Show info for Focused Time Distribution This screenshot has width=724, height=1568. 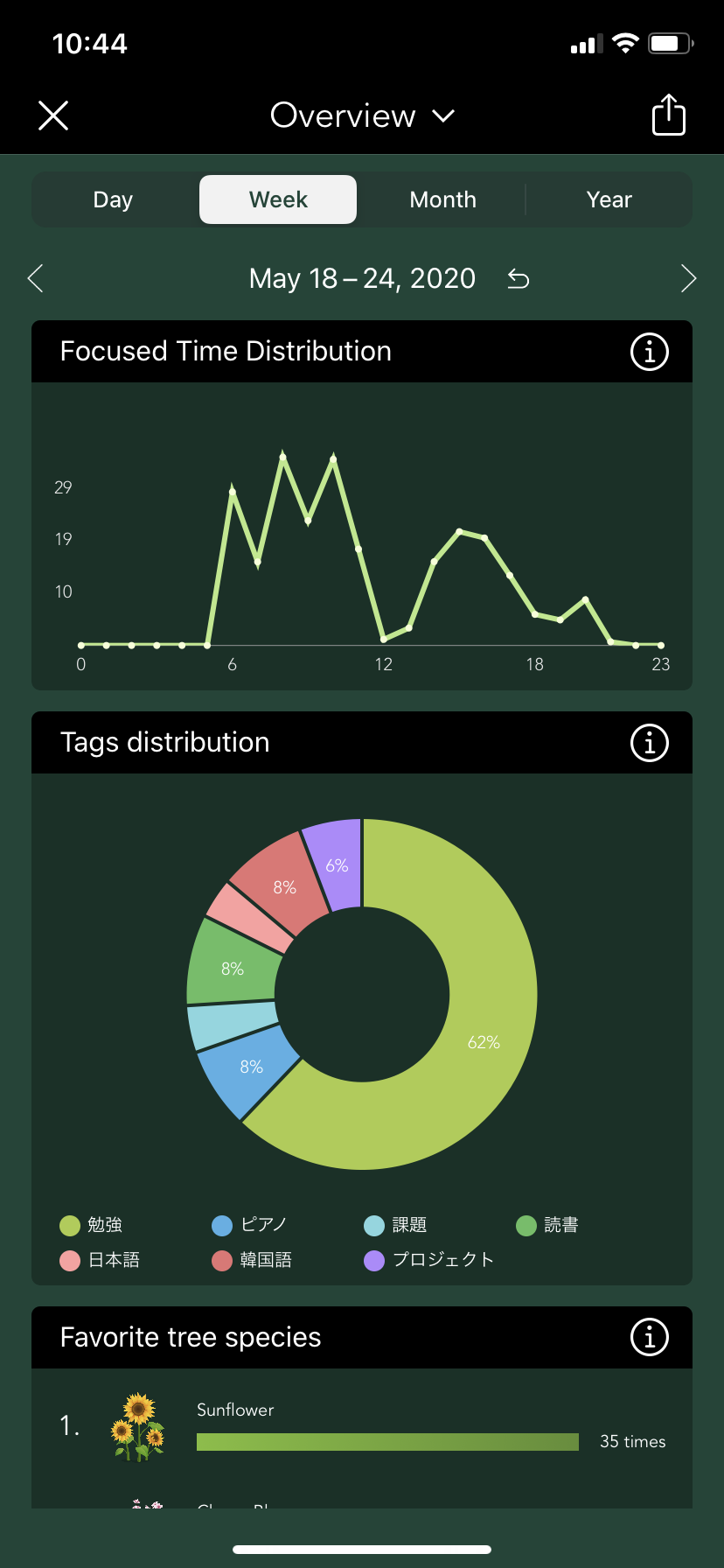click(x=649, y=352)
